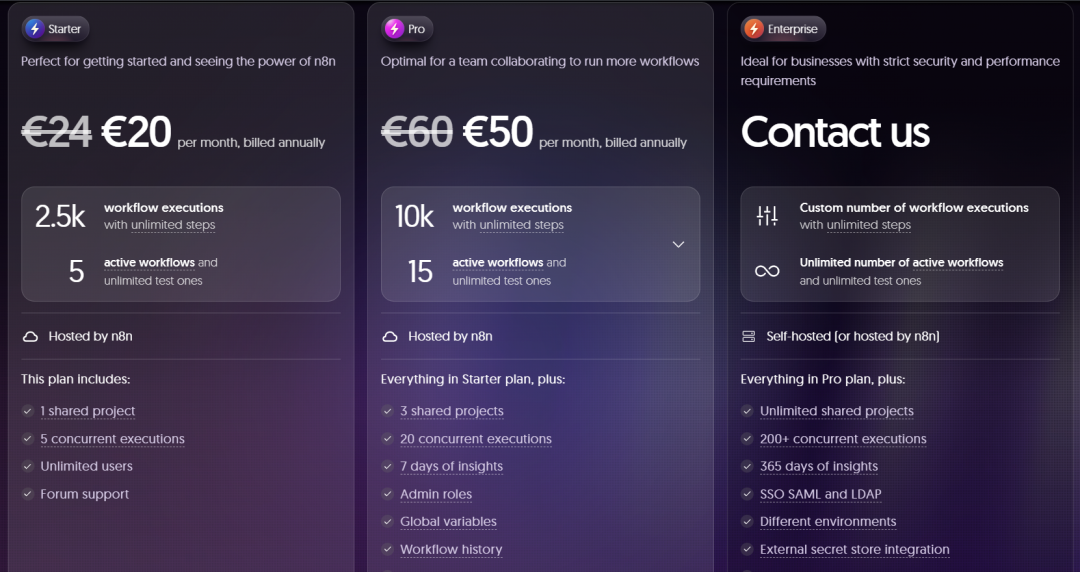Click the sliders icon for custom executions
The height and width of the screenshot is (572, 1080).
click(767, 216)
